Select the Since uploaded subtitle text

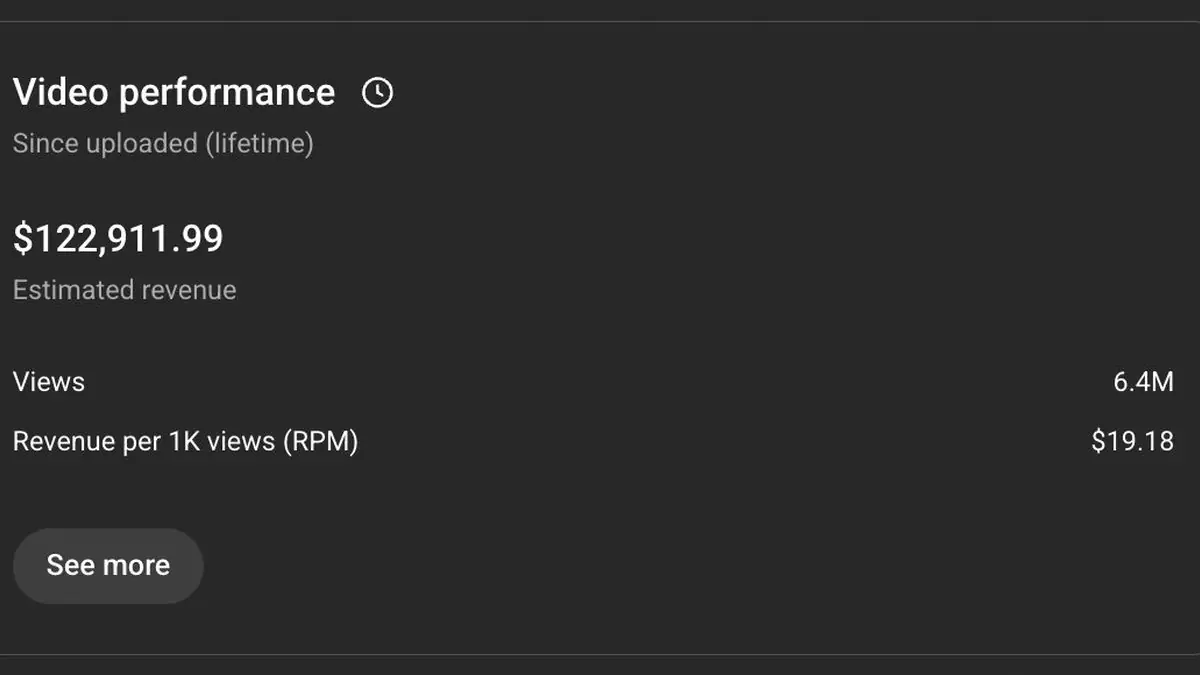[x=105, y=144]
